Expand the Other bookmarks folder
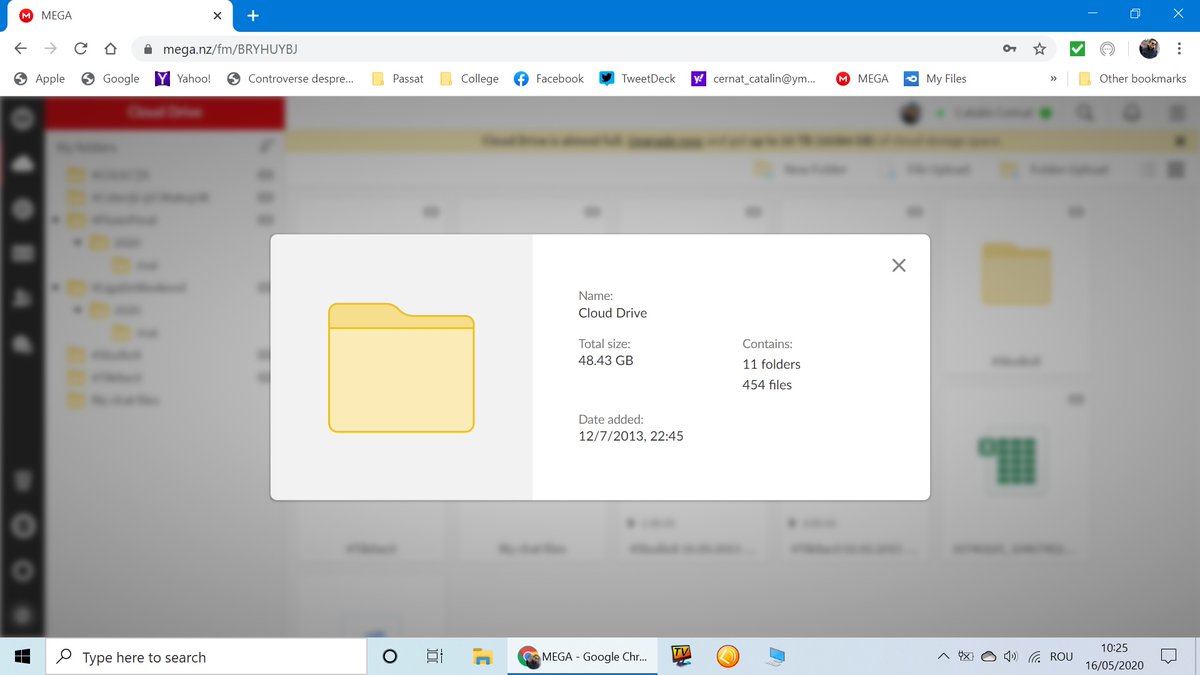 coord(1132,78)
